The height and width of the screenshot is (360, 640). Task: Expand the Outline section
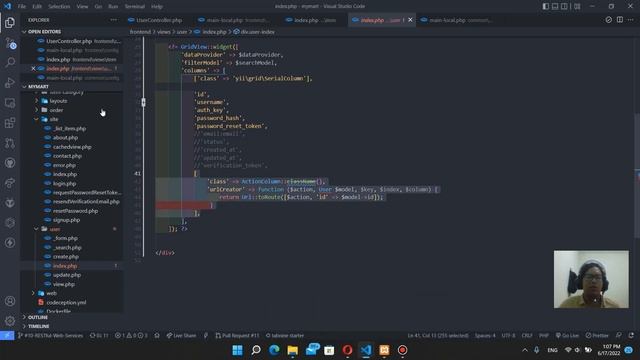(x=38, y=317)
